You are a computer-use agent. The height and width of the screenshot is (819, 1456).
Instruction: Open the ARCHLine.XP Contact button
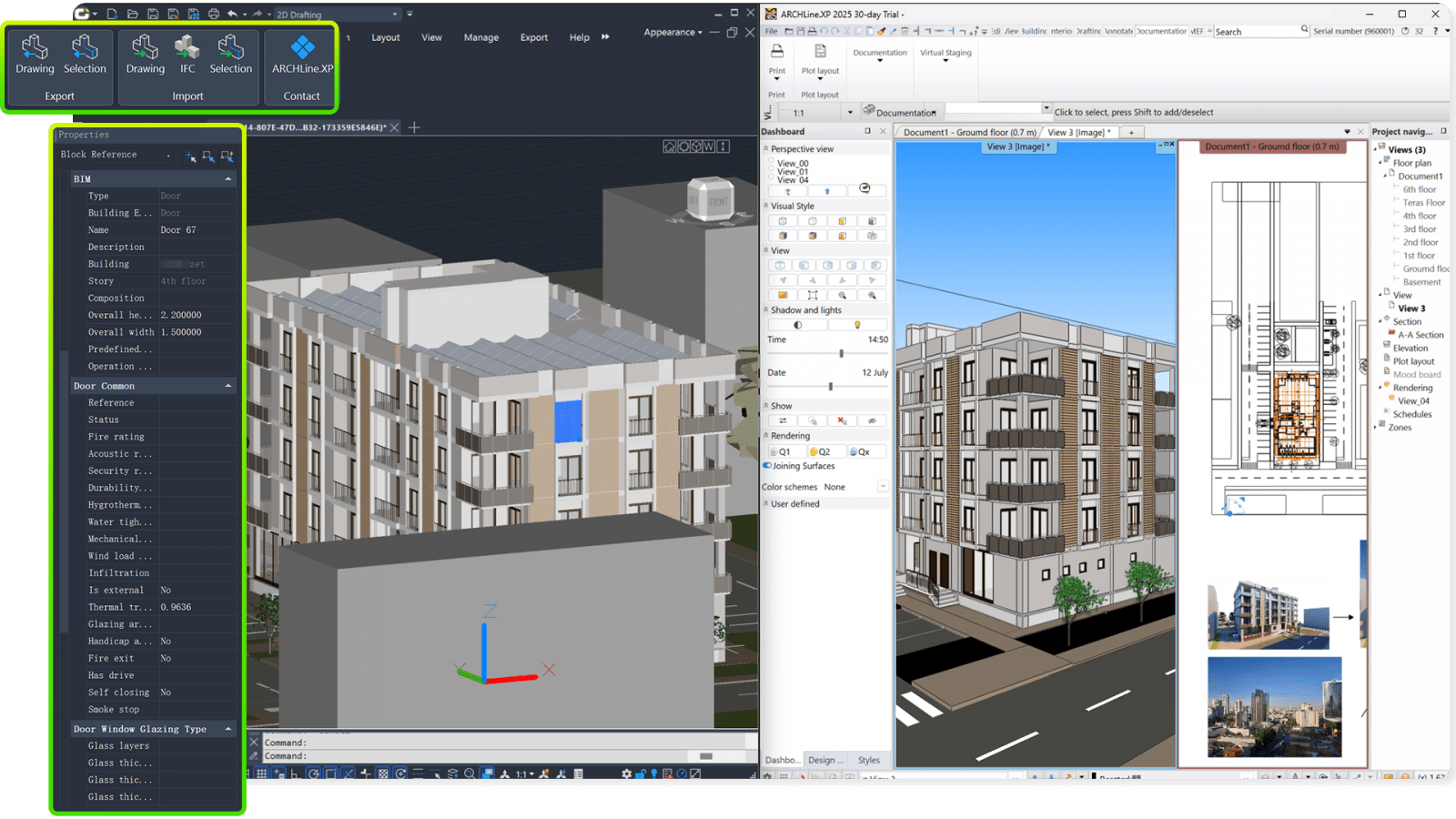302,55
